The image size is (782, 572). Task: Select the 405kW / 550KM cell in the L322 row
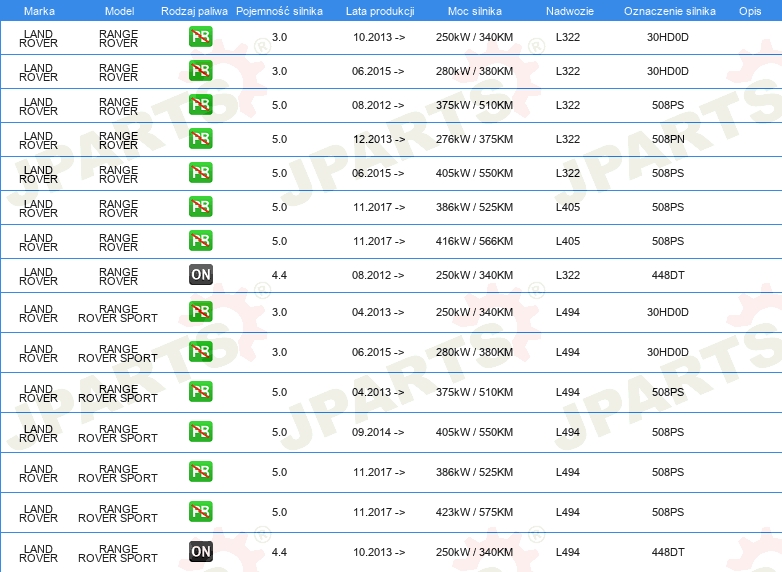(474, 173)
